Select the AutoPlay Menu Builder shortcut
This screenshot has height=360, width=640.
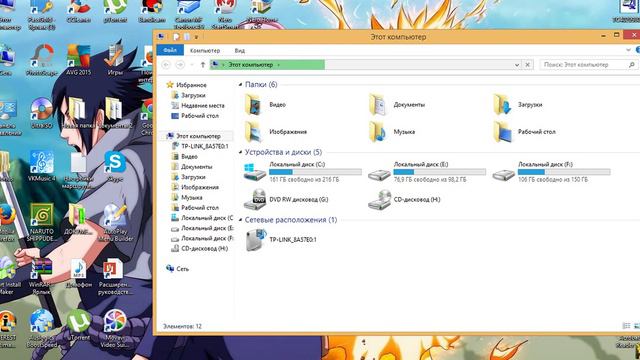[x=115, y=222]
